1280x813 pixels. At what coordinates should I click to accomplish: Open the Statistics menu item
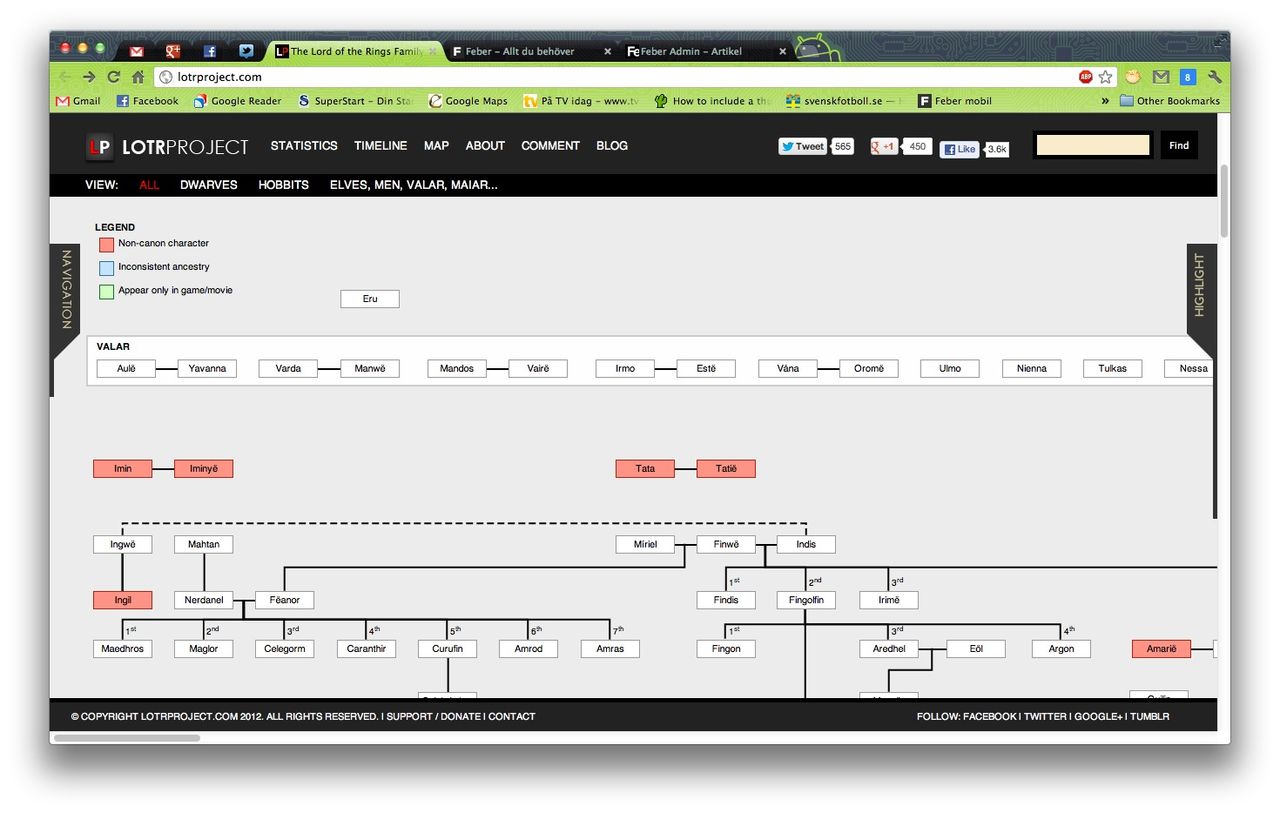tap(304, 146)
